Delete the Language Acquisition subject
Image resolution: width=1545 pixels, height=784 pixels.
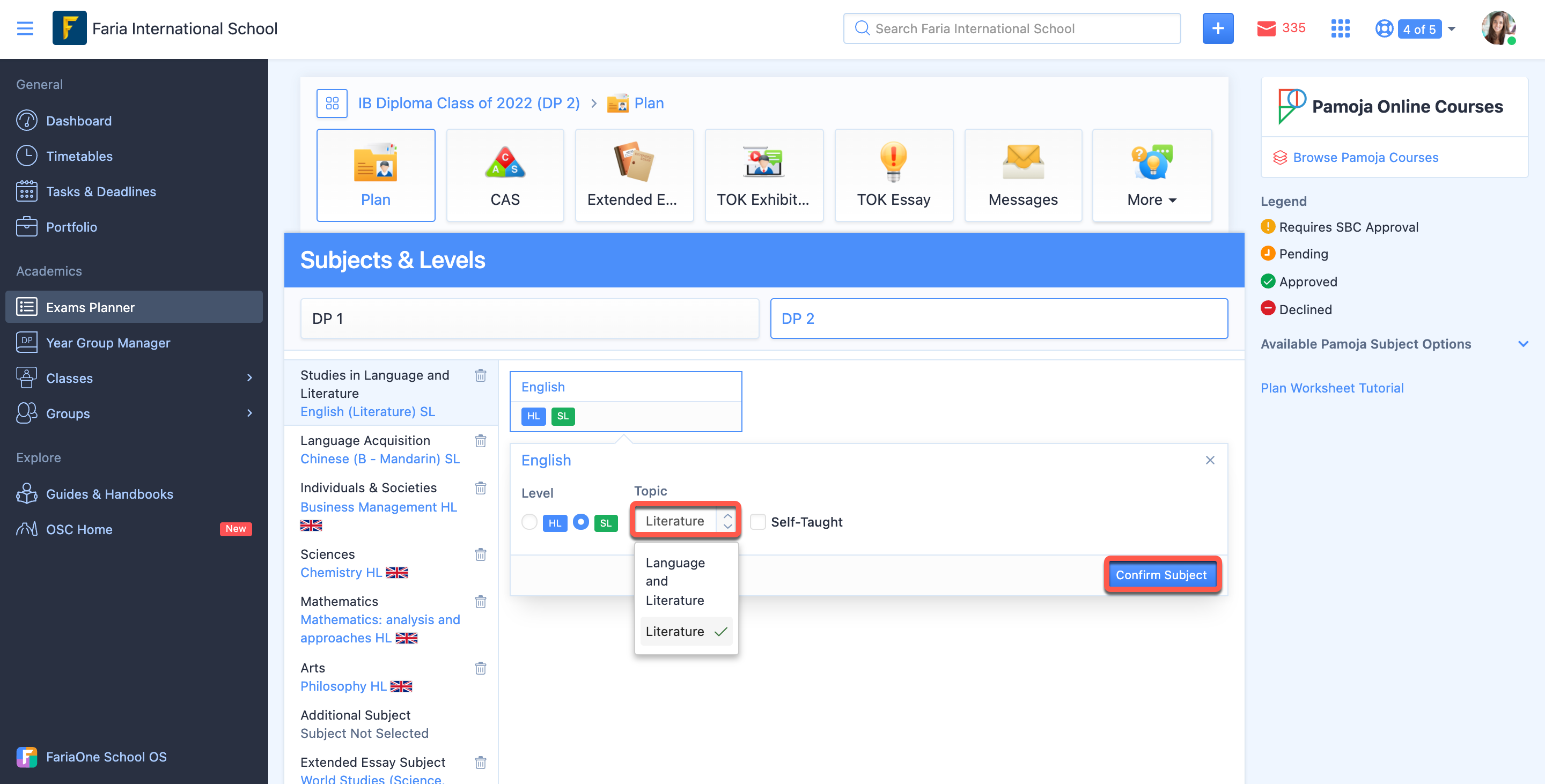coord(481,441)
